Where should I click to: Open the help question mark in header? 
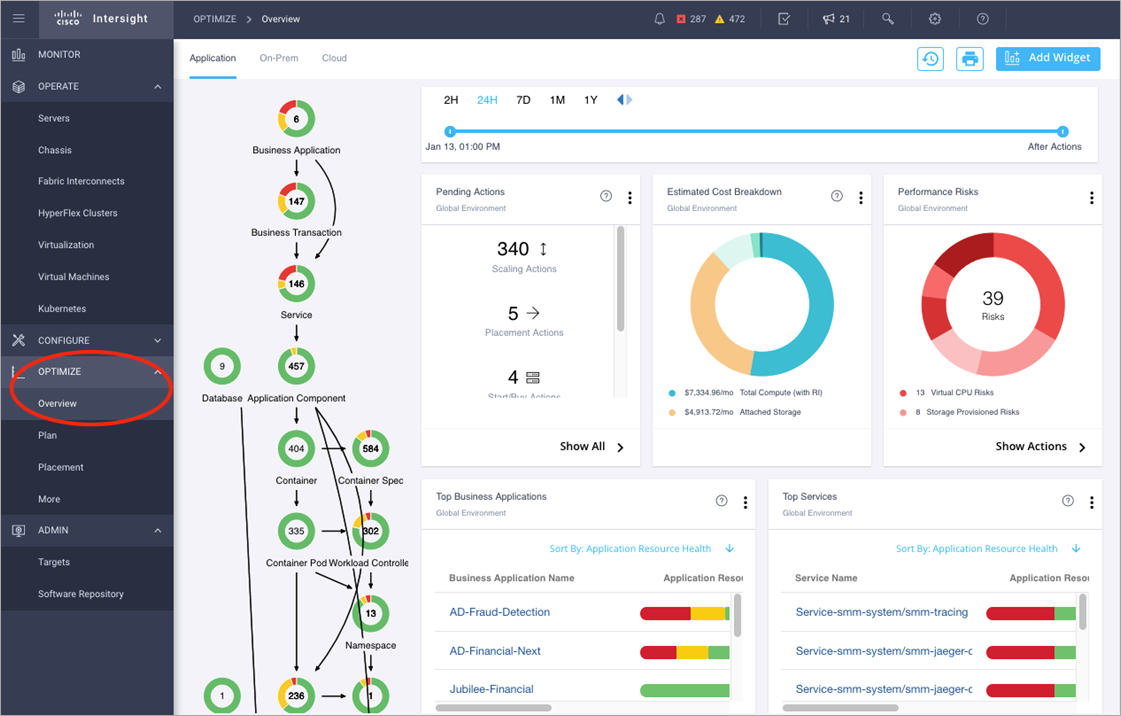982,19
